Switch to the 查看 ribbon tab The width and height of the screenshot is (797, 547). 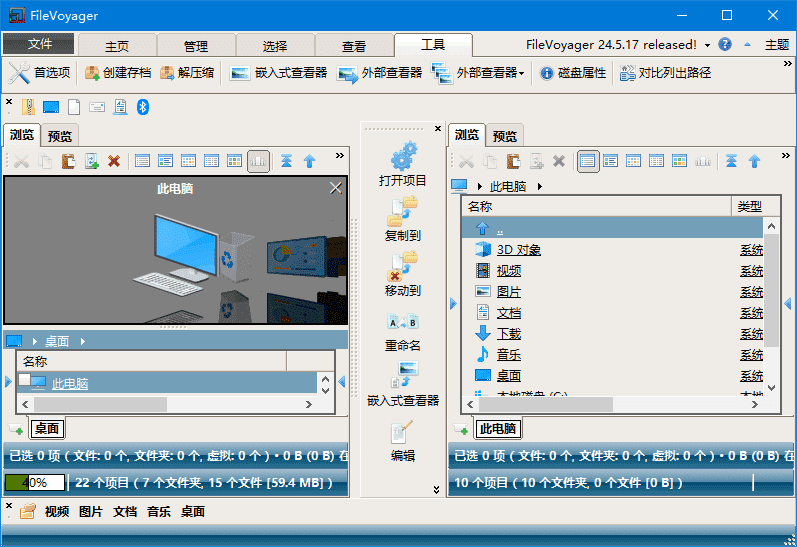(354, 46)
